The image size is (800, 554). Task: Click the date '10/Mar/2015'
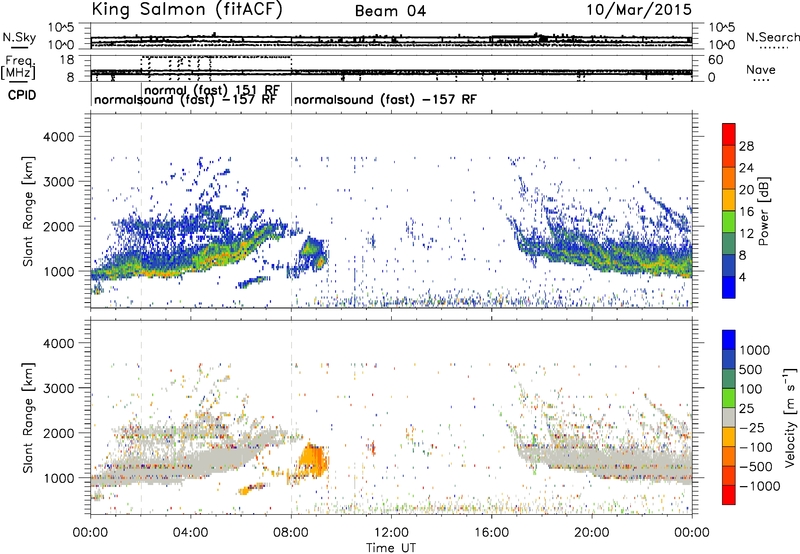pos(639,10)
